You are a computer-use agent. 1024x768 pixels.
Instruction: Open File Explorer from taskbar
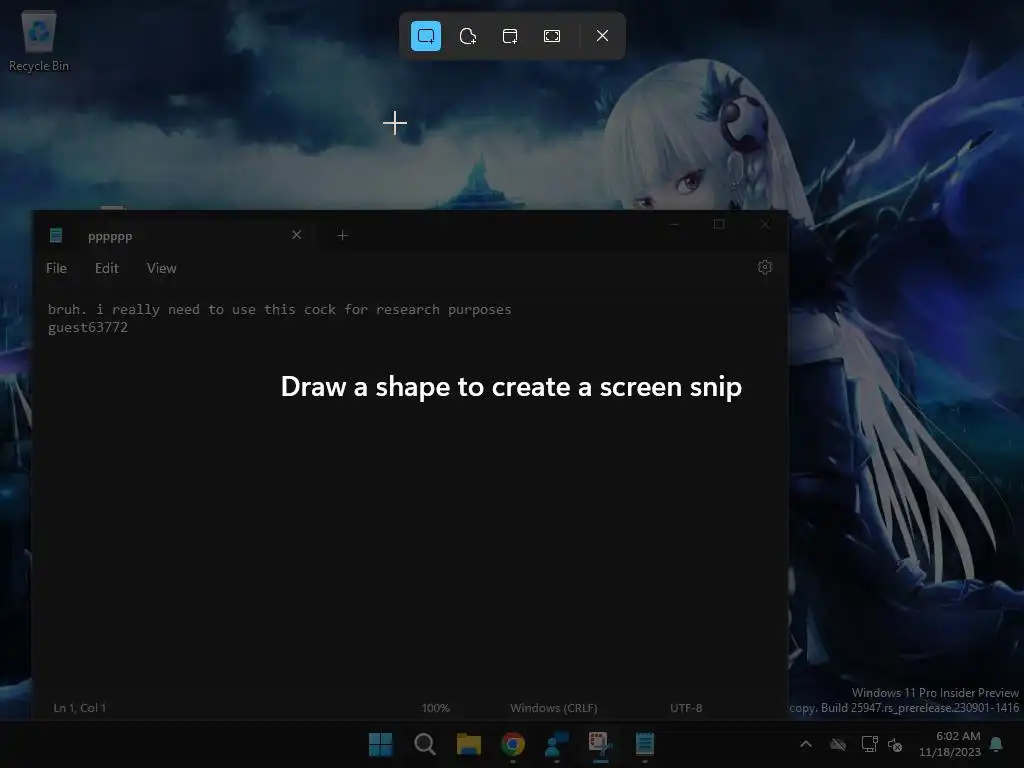pos(469,744)
